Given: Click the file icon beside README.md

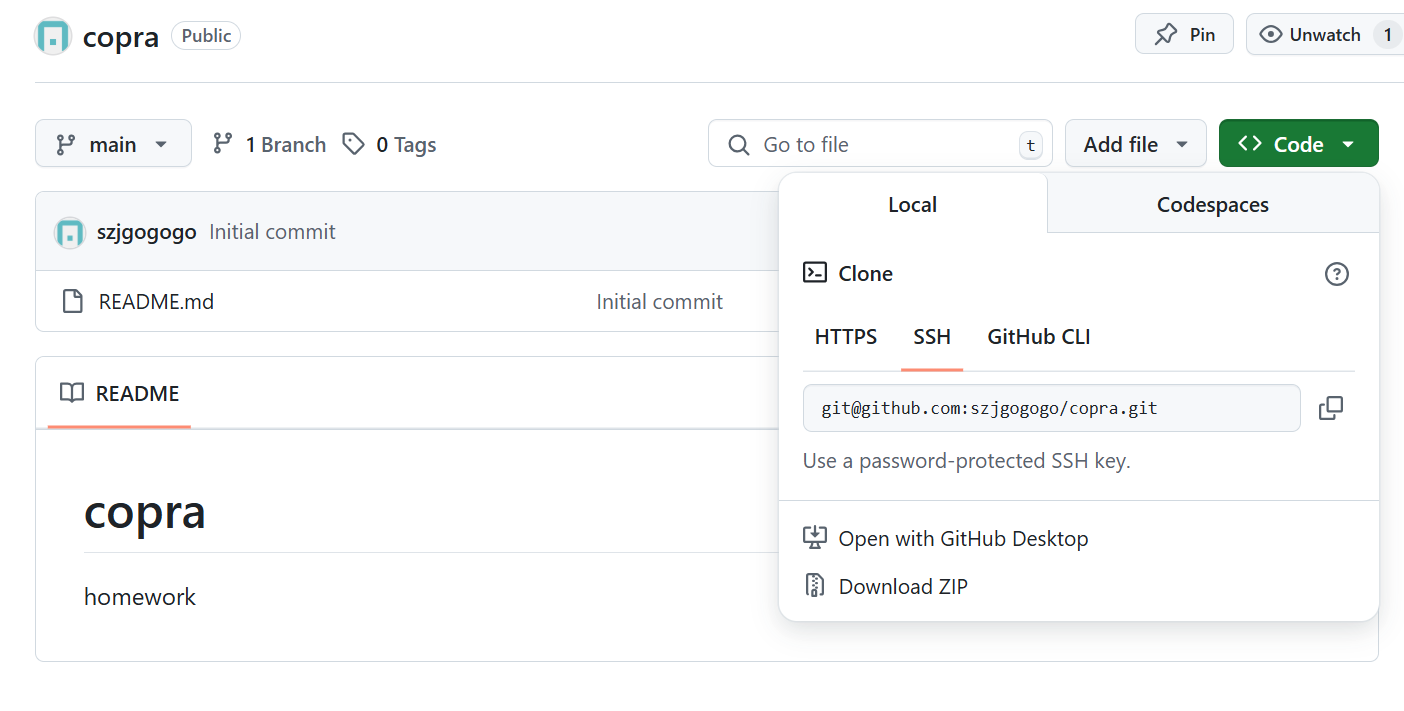Looking at the screenshot, I should pyautogui.click(x=72, y=301).
